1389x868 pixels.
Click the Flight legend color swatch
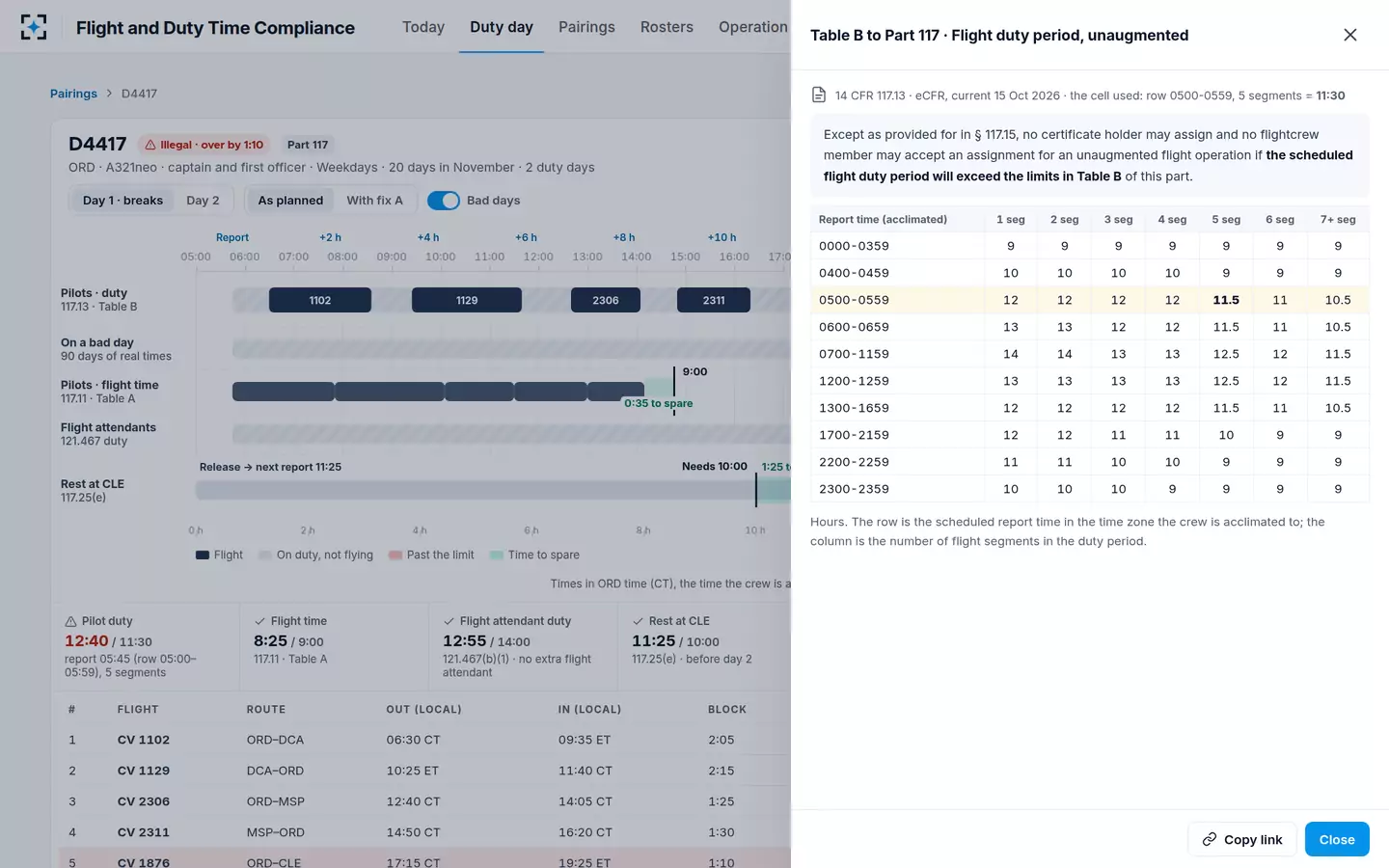click(x=203, y=556)
